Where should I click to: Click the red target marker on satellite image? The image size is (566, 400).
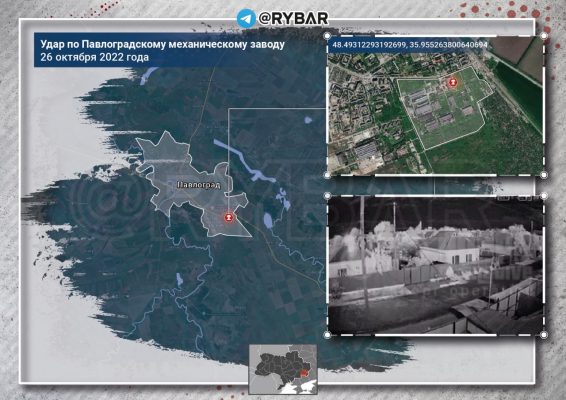[452, 83]
